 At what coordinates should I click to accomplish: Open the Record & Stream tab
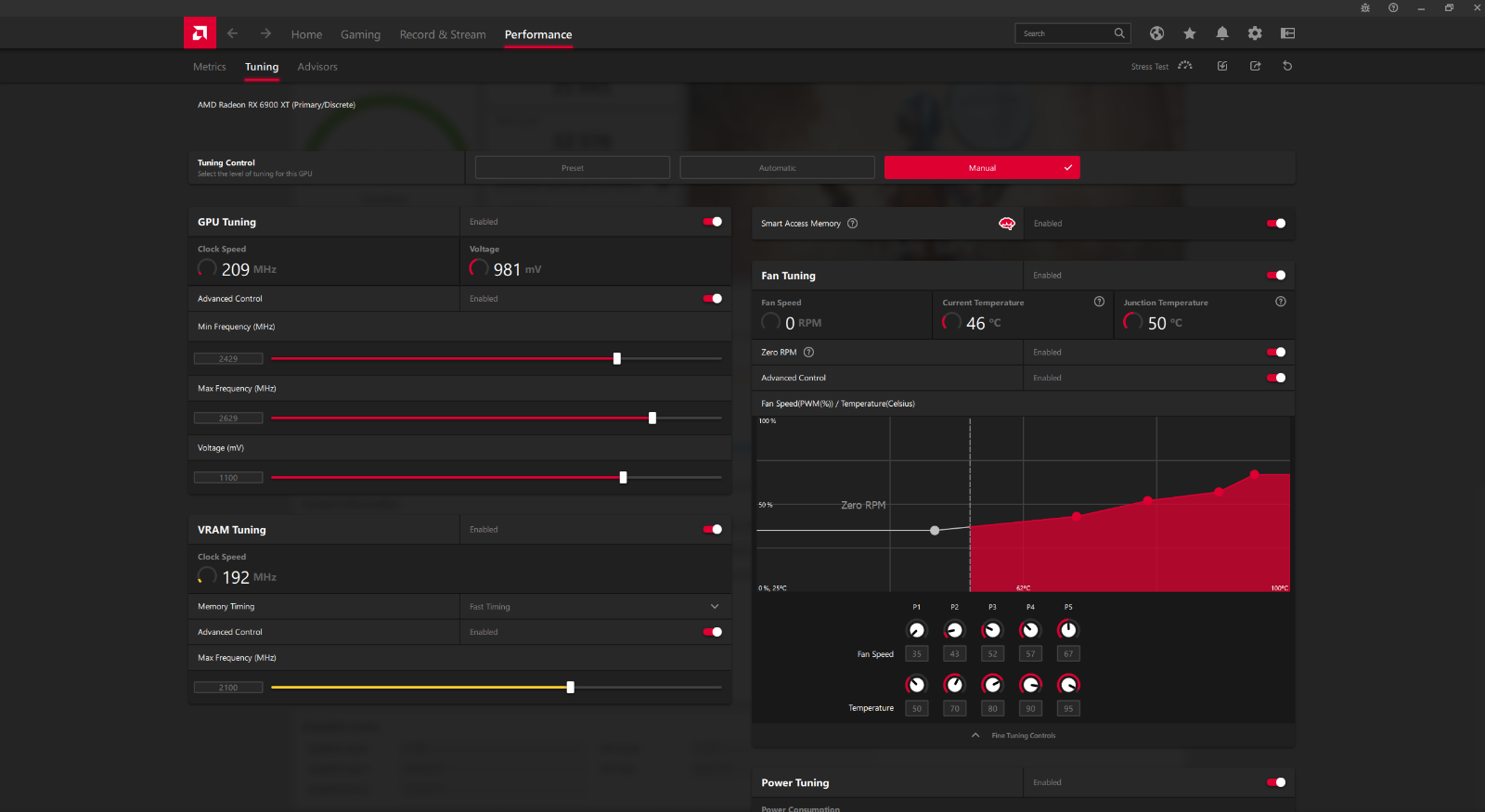point(443,34)
